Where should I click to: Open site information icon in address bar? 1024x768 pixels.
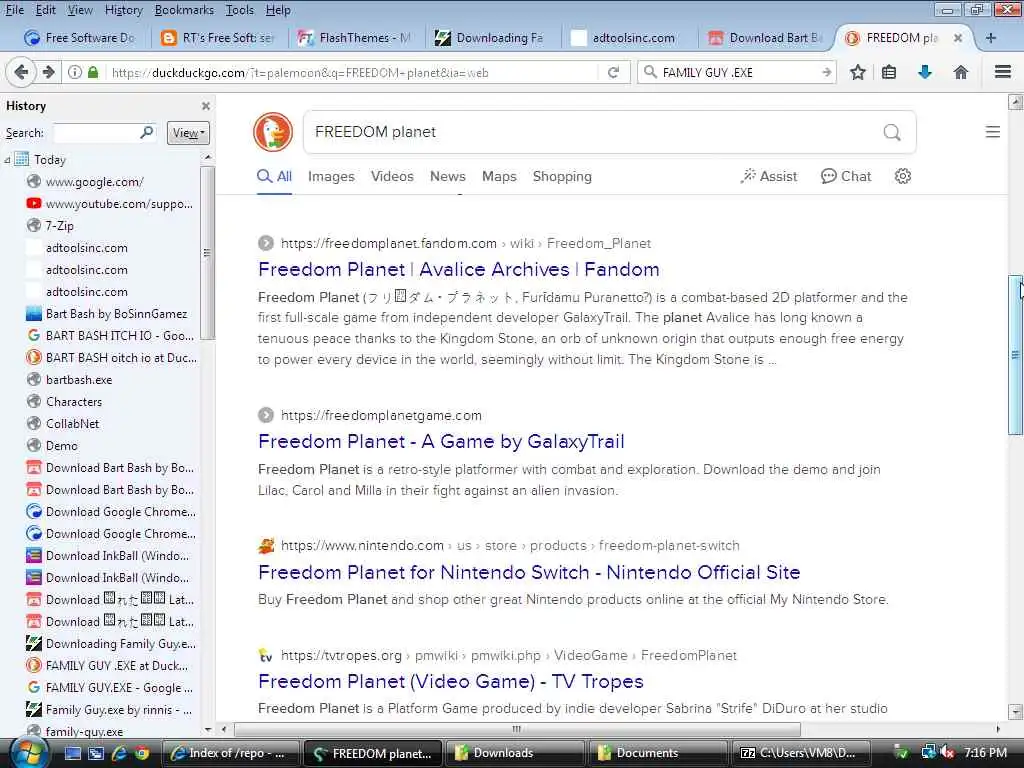[x=75, y=72]
